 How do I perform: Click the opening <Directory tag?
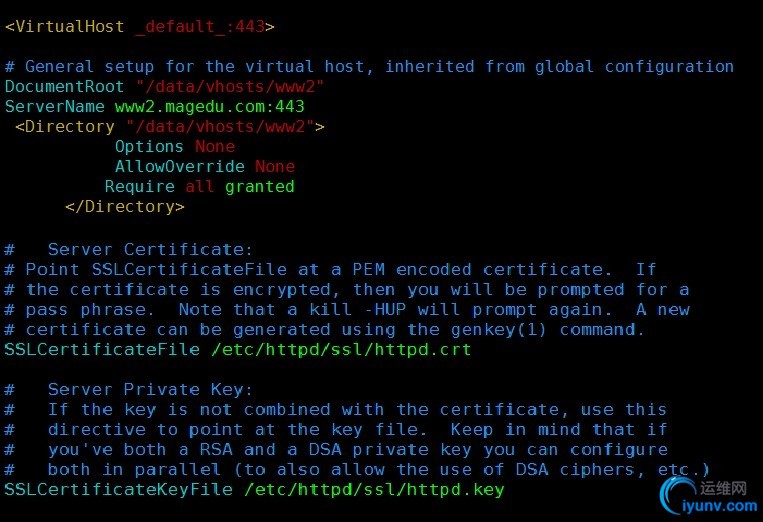65,126
